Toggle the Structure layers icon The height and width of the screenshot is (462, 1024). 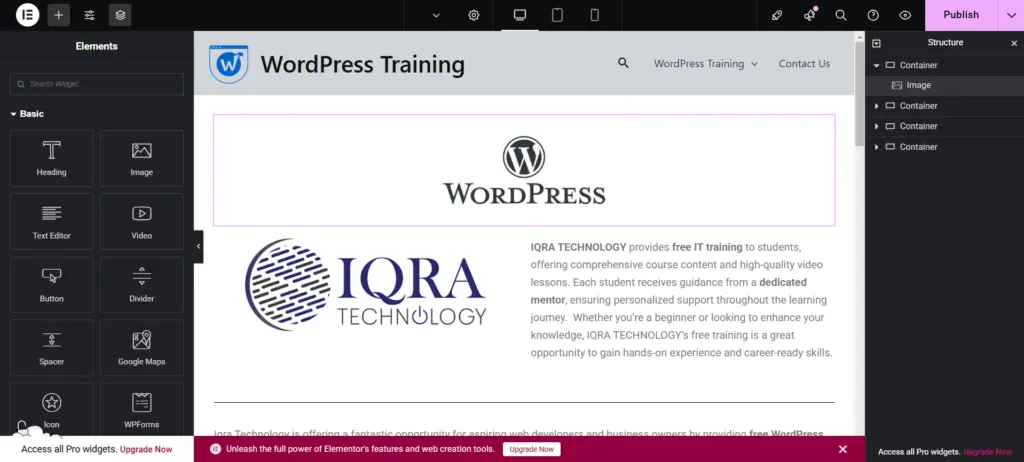pos(120,15)
